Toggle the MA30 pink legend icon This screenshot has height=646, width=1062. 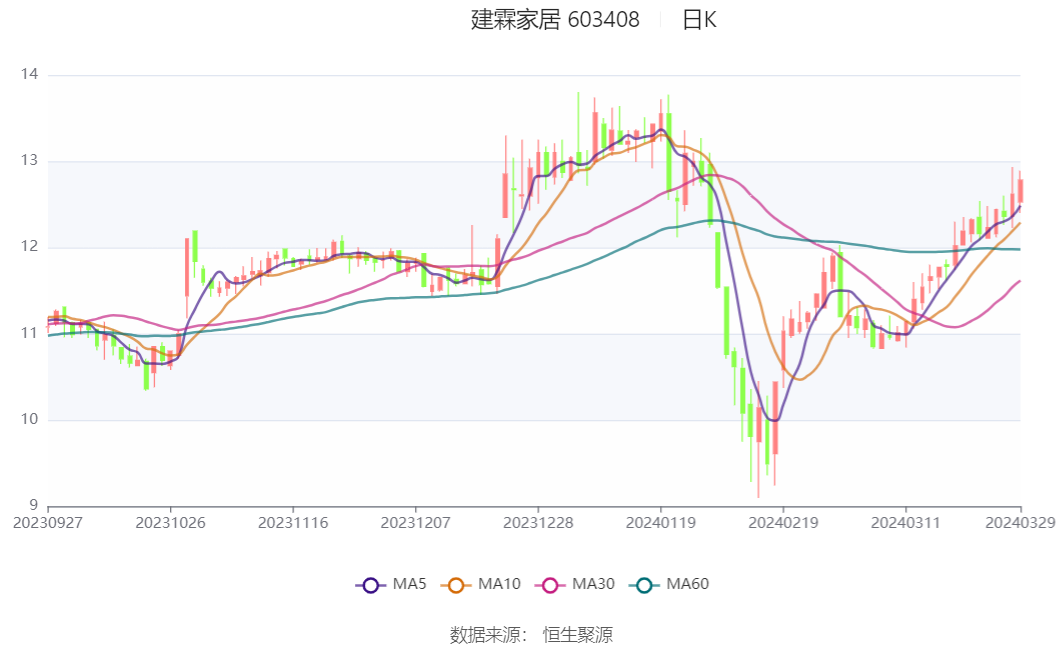(550, 585)
